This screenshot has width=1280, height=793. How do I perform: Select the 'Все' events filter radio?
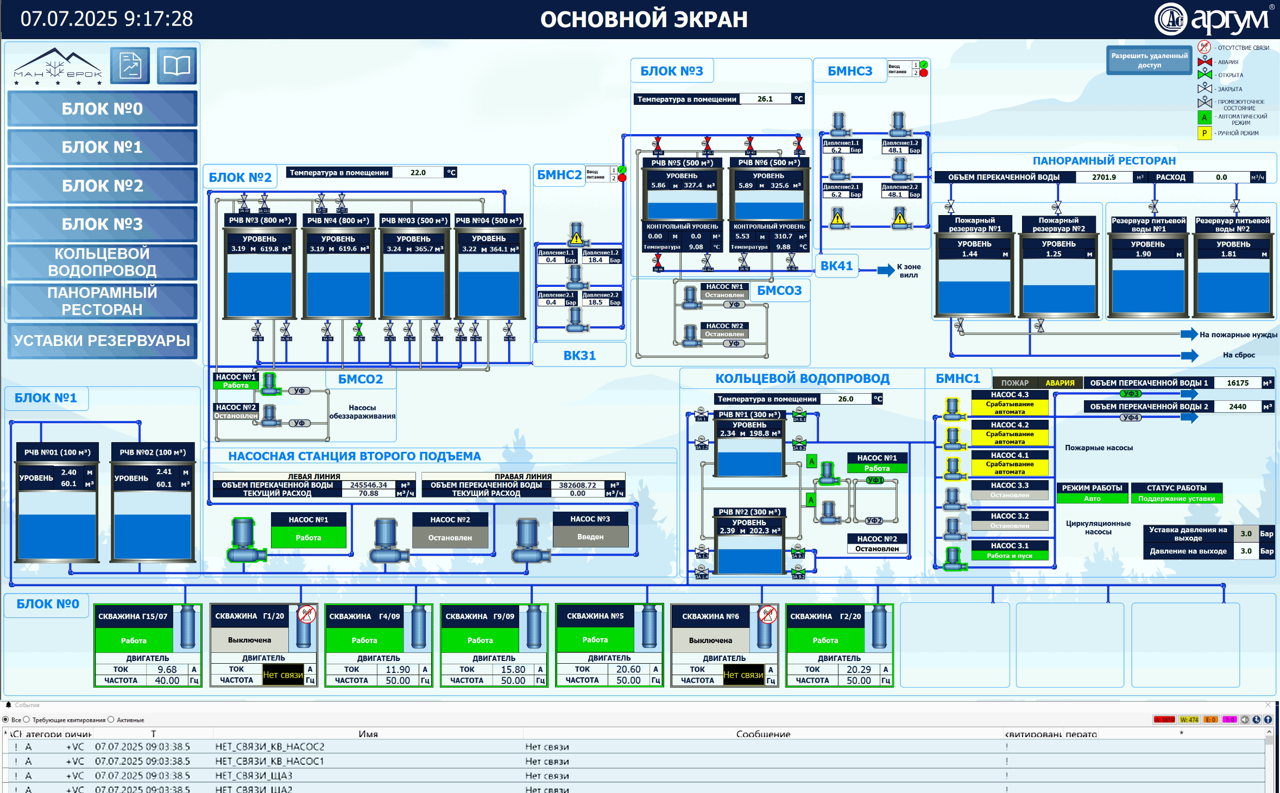[6, 720]
